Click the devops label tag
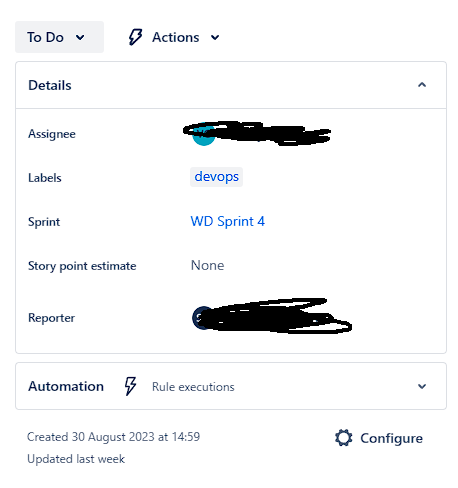The width and height of the screenshot is (458, 488). [216, 177]
